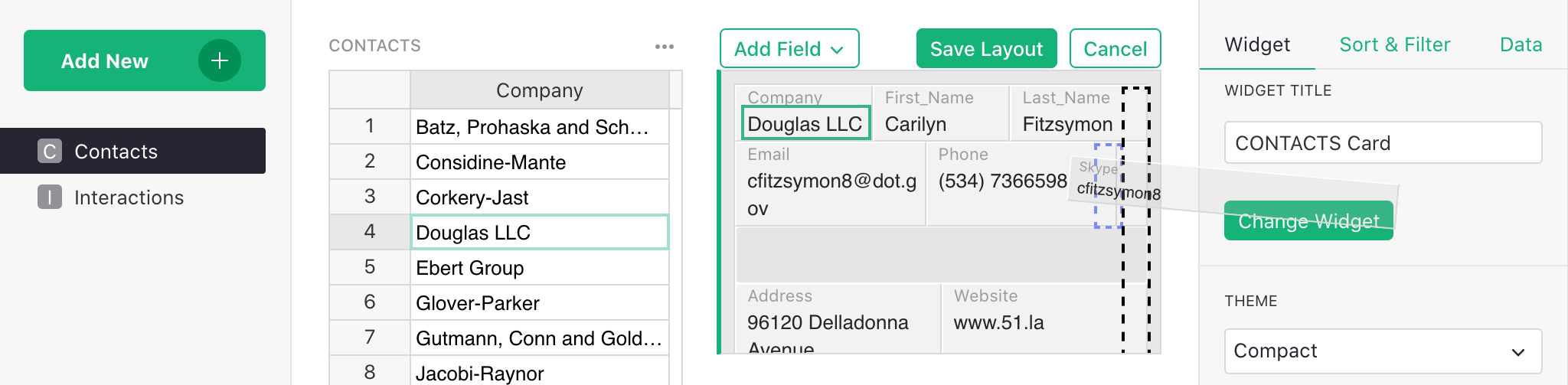Open the Compact theme dropdown
1568x385 pixels.
tap(1382, 351)
